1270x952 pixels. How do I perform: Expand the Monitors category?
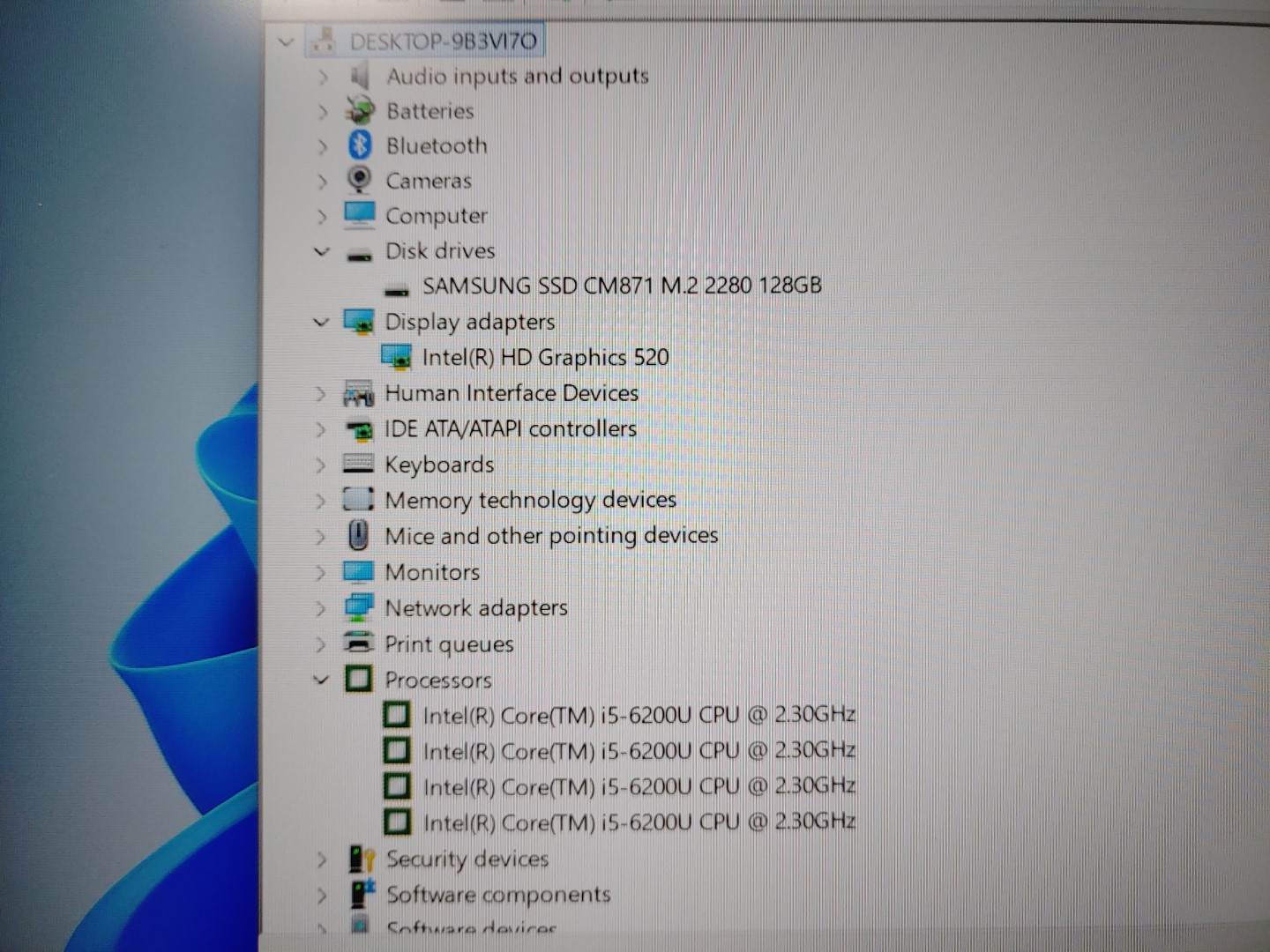point(321,572)
